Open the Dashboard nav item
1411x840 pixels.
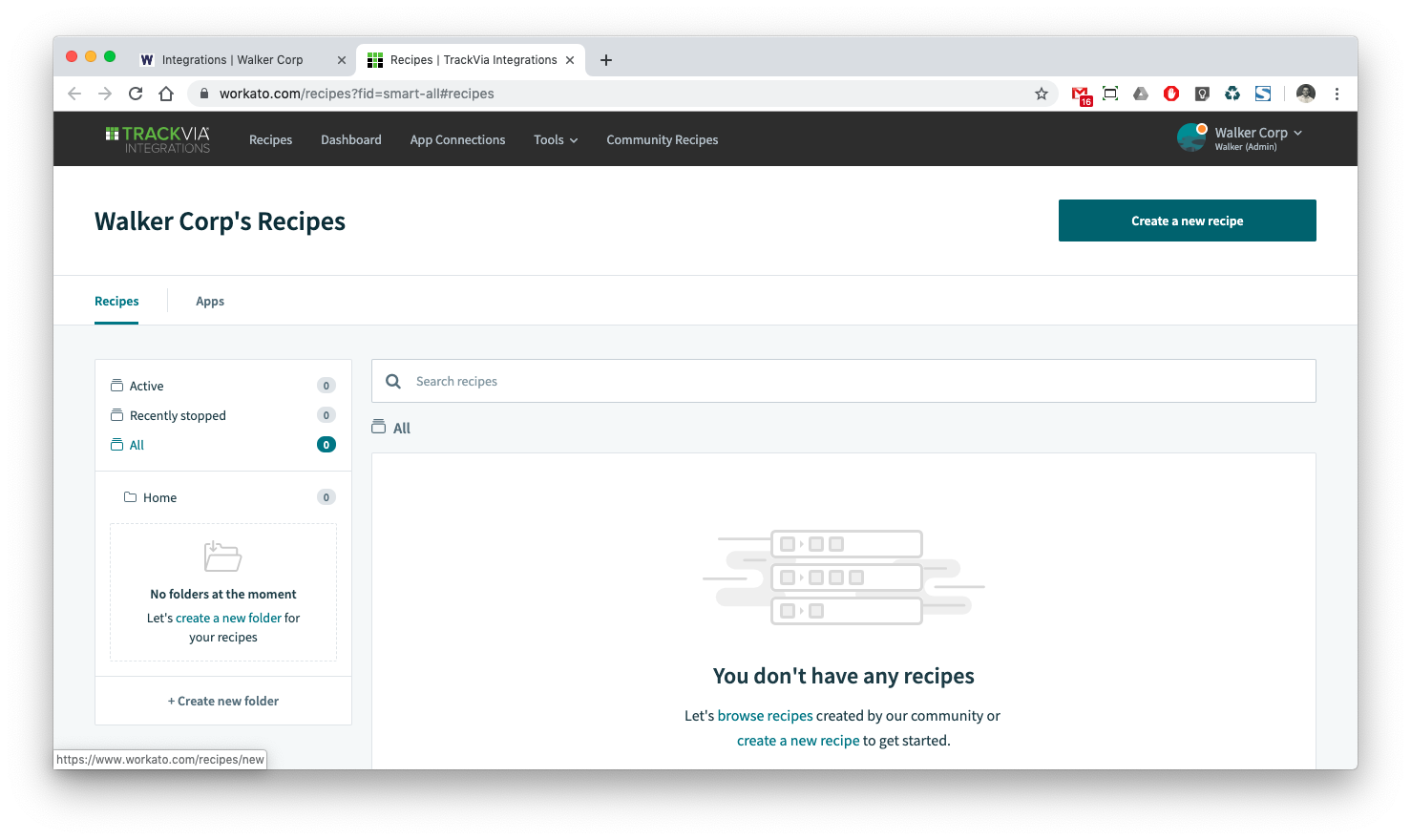351,139
